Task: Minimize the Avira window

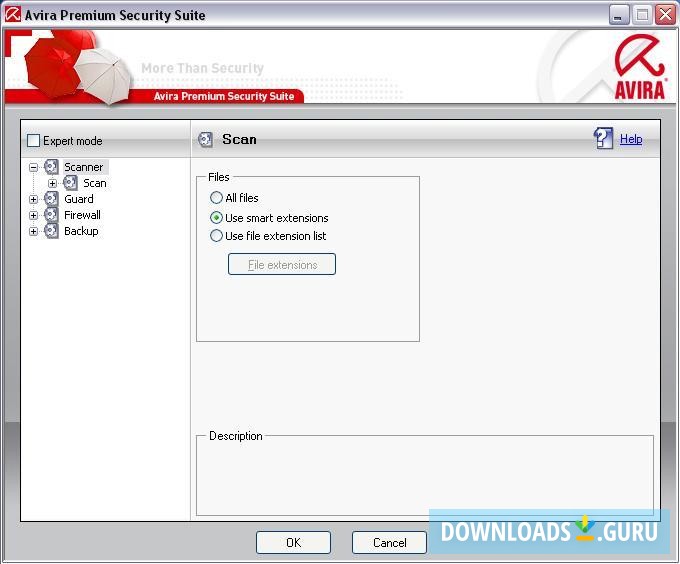Action: point(619,15)
